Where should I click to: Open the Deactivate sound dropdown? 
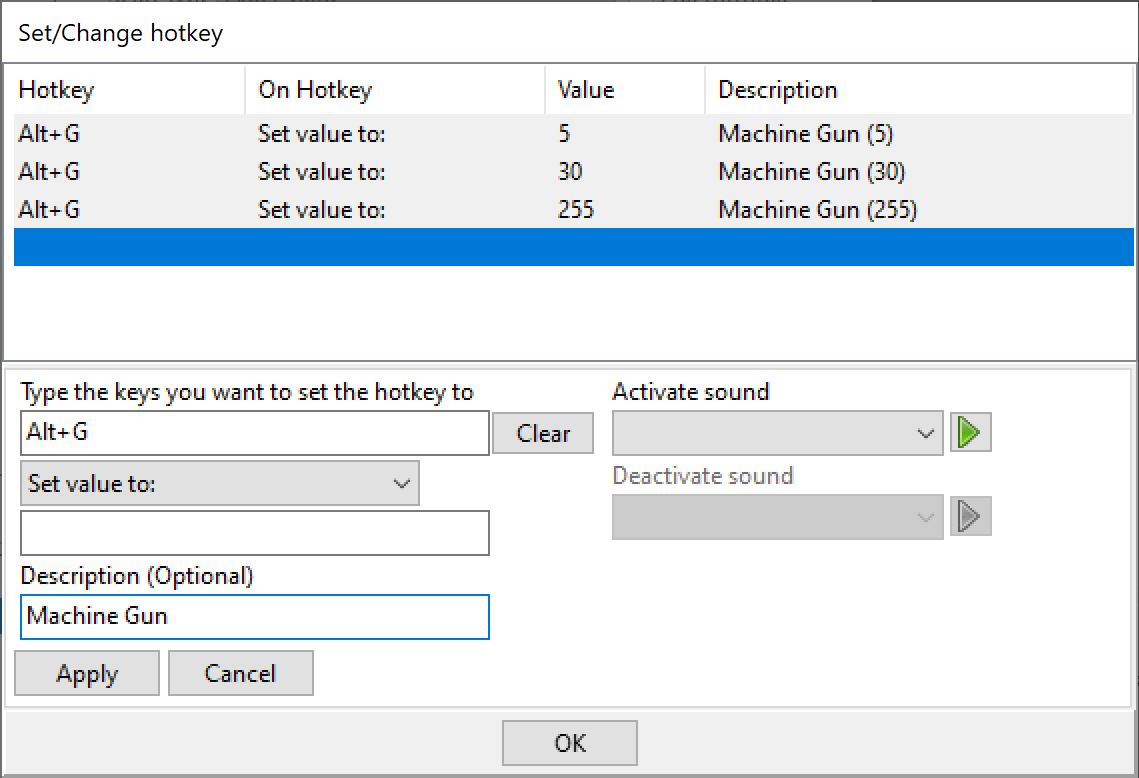coord(777,517)
